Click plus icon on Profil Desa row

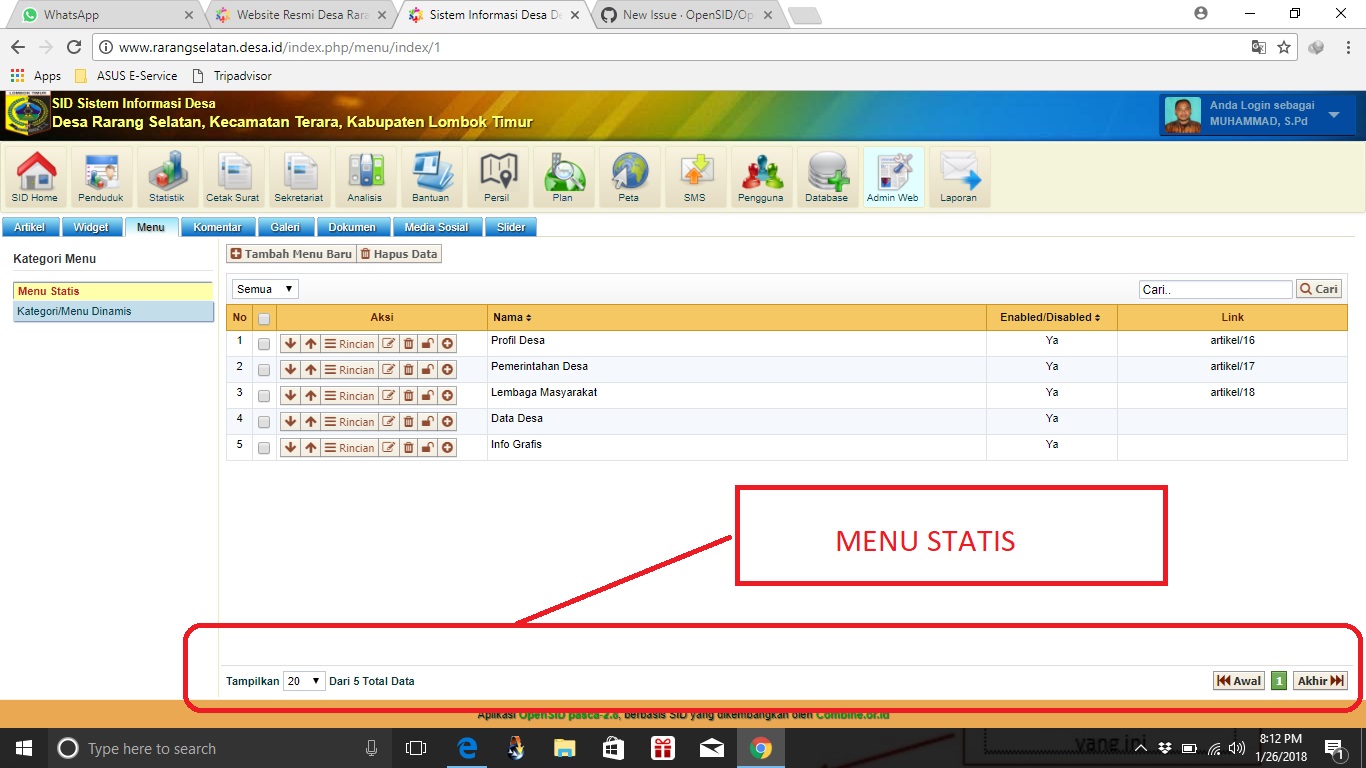tap(447, 343)
